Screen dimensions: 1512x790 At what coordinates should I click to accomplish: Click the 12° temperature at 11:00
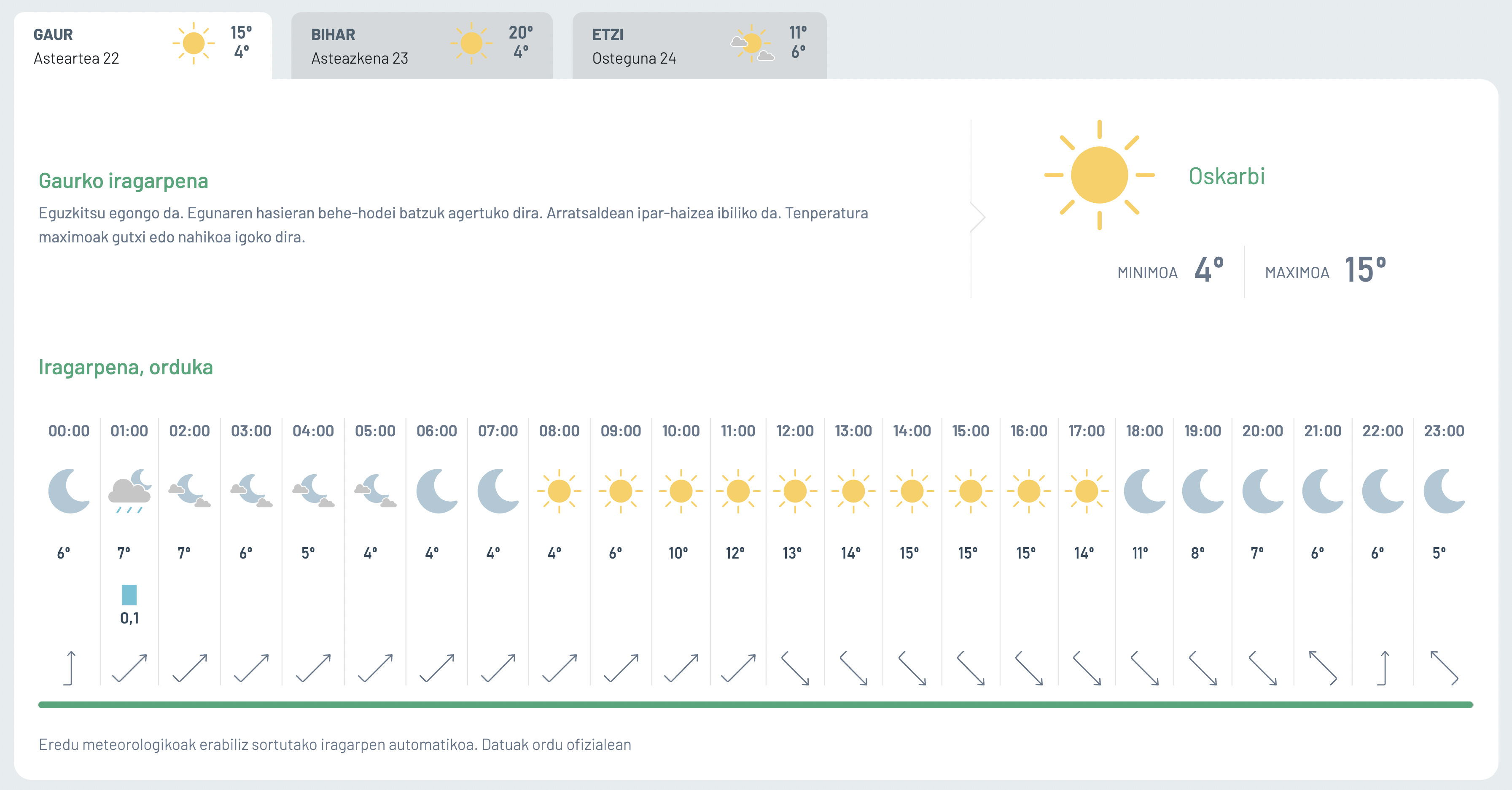[735, 553]
